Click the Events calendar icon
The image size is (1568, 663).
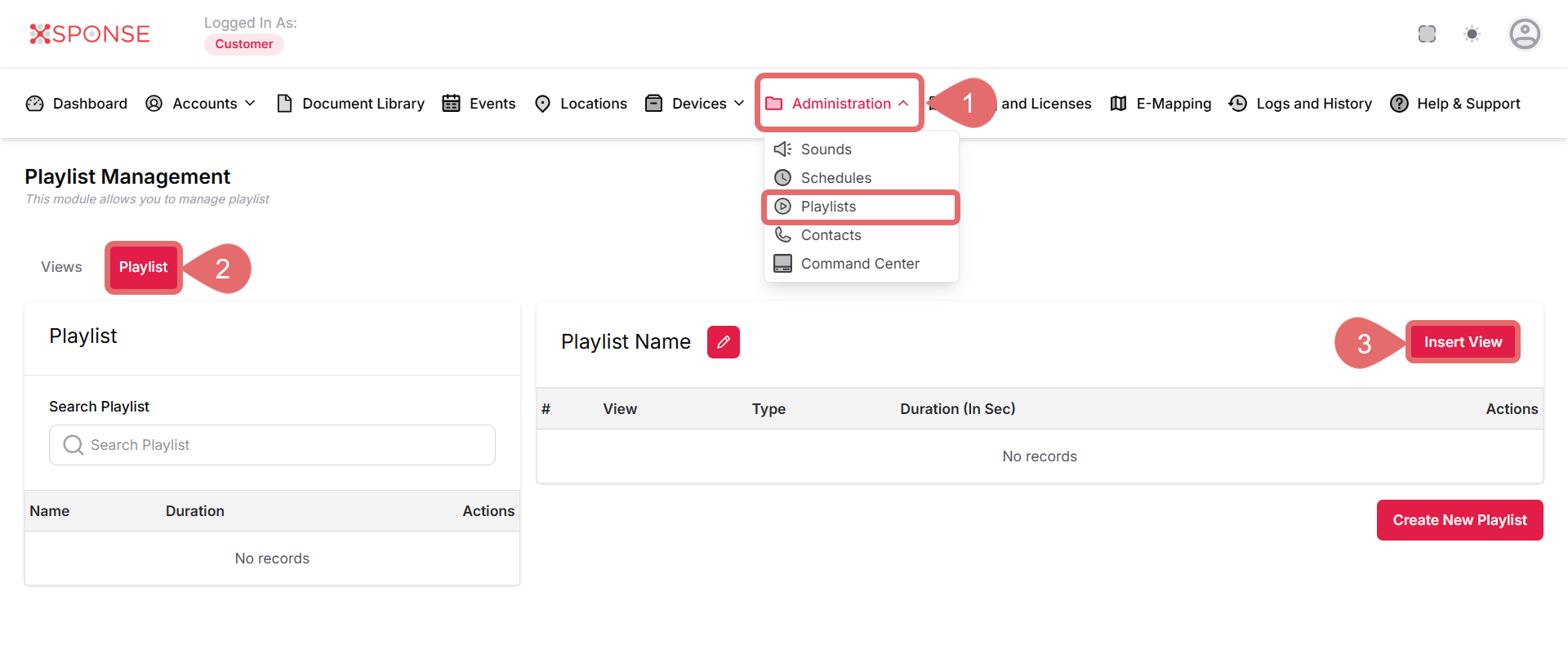point(451,104)
